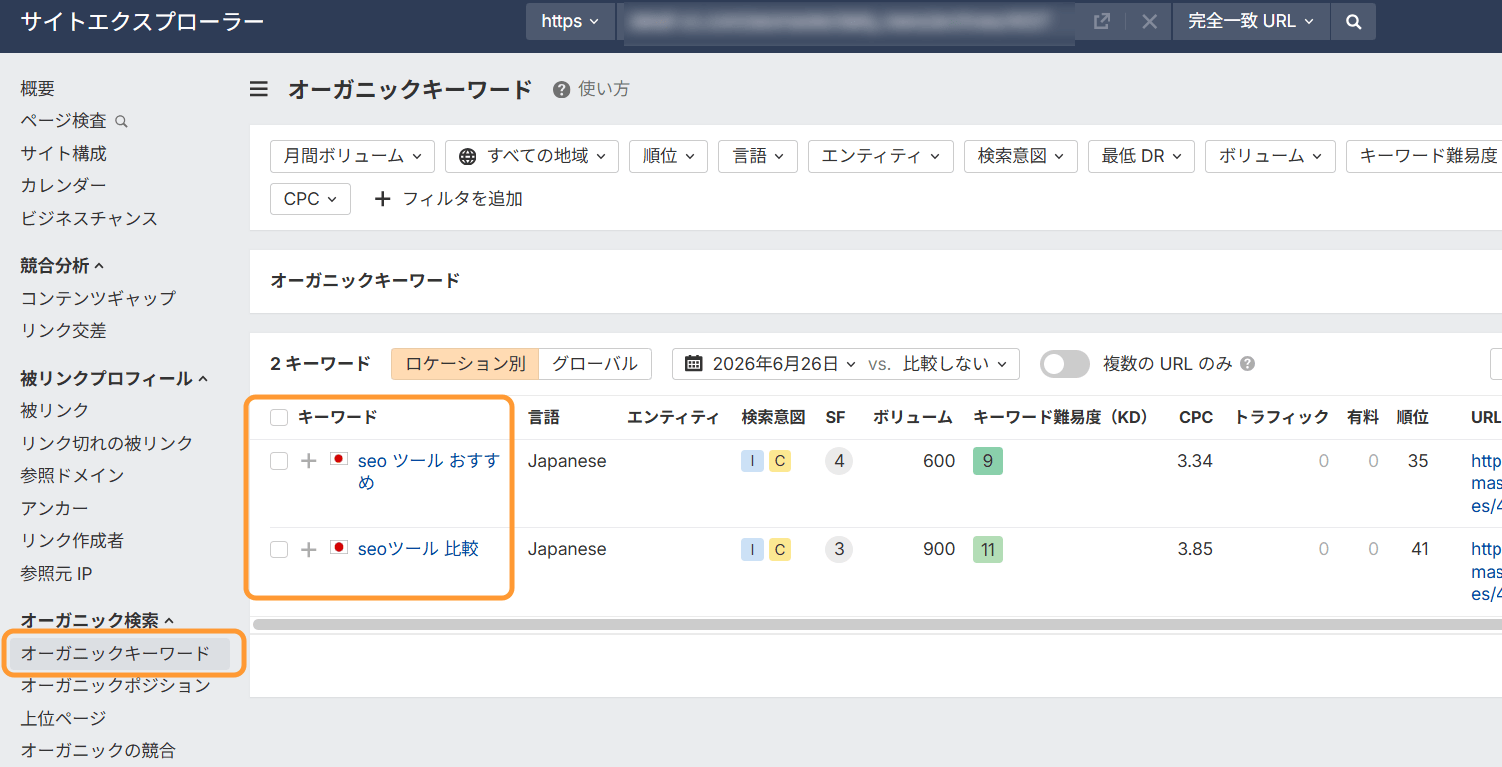Click the search magnifier button in top bar

[1353, 21]
